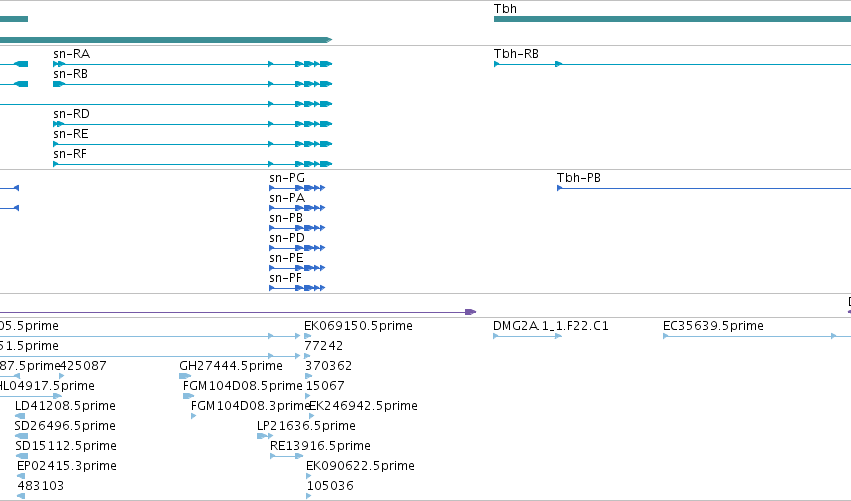Click the sn-PD protein label

(x=287, y=238)
